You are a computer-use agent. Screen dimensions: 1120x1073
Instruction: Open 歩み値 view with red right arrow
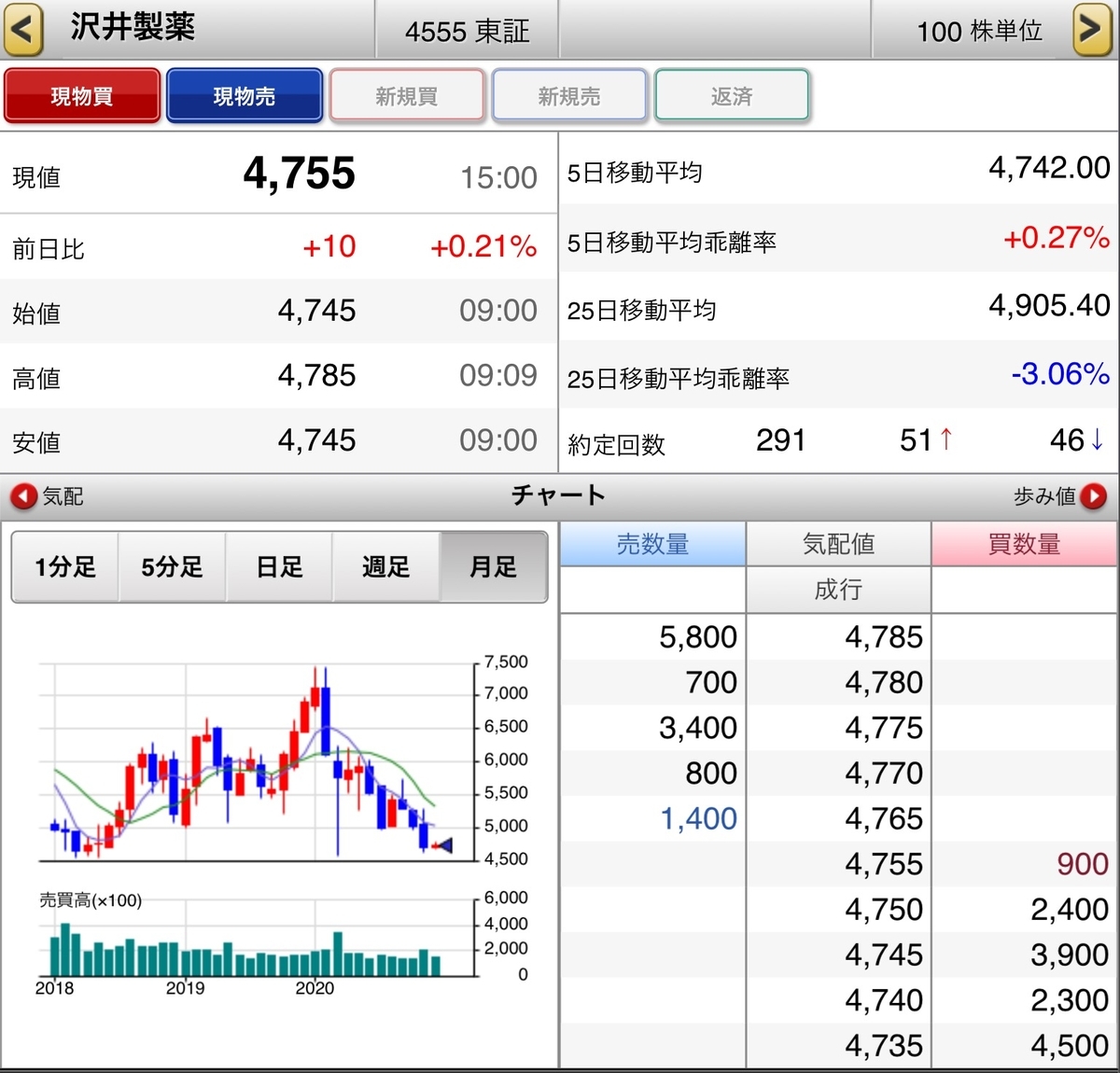point(1094,496)
